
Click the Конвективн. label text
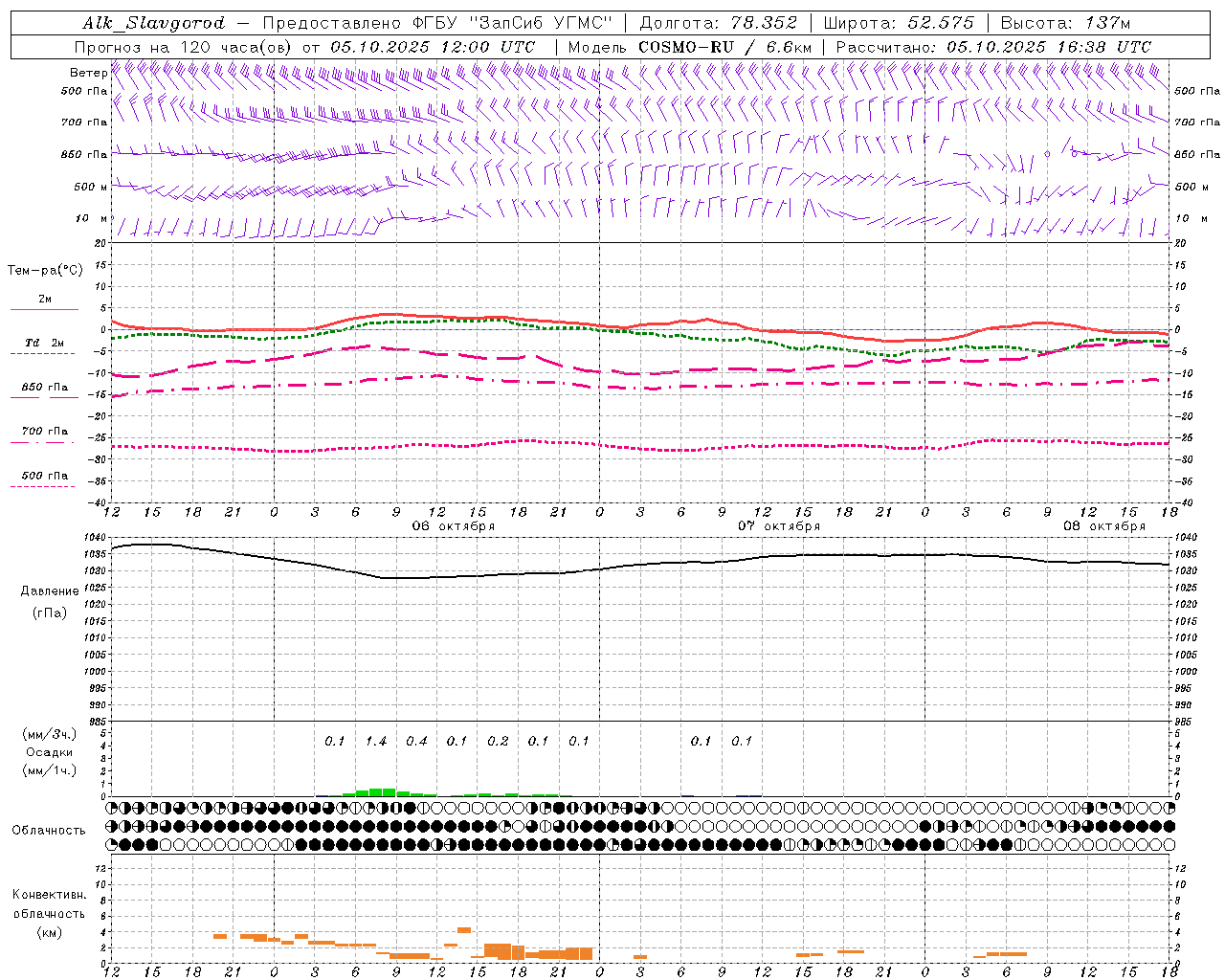50,895
